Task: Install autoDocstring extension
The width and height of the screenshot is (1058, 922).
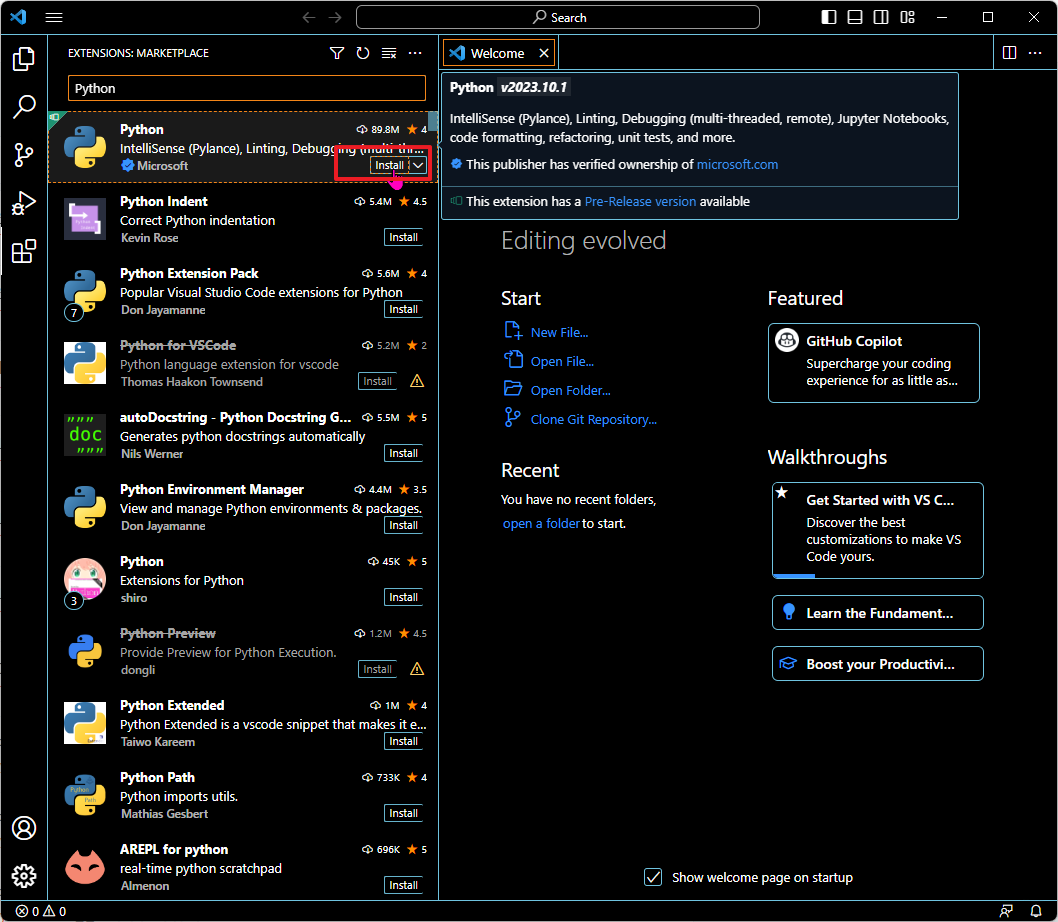Action: click(x=403, y=454)
